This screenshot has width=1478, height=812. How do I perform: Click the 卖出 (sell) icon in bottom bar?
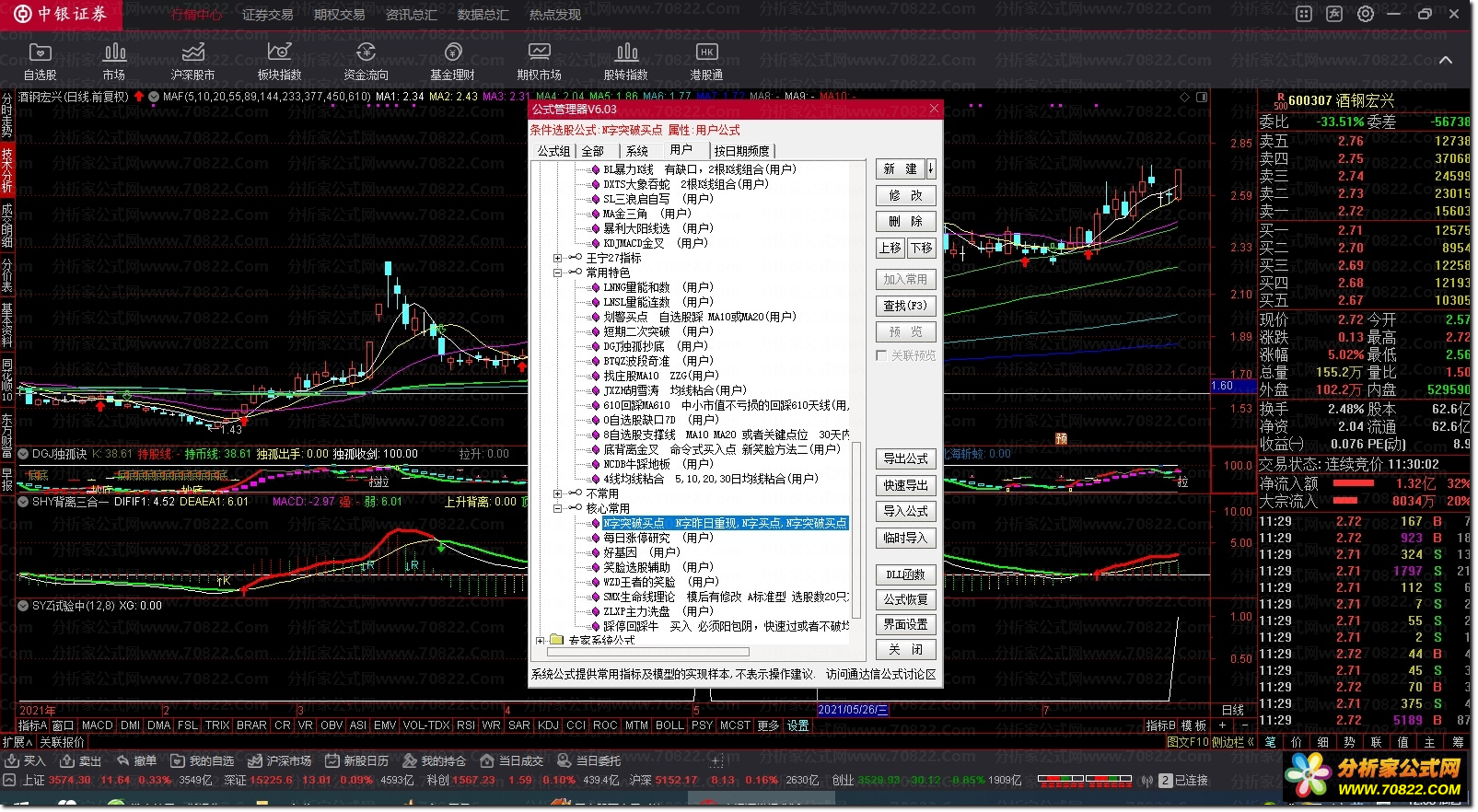coord(80,761)
